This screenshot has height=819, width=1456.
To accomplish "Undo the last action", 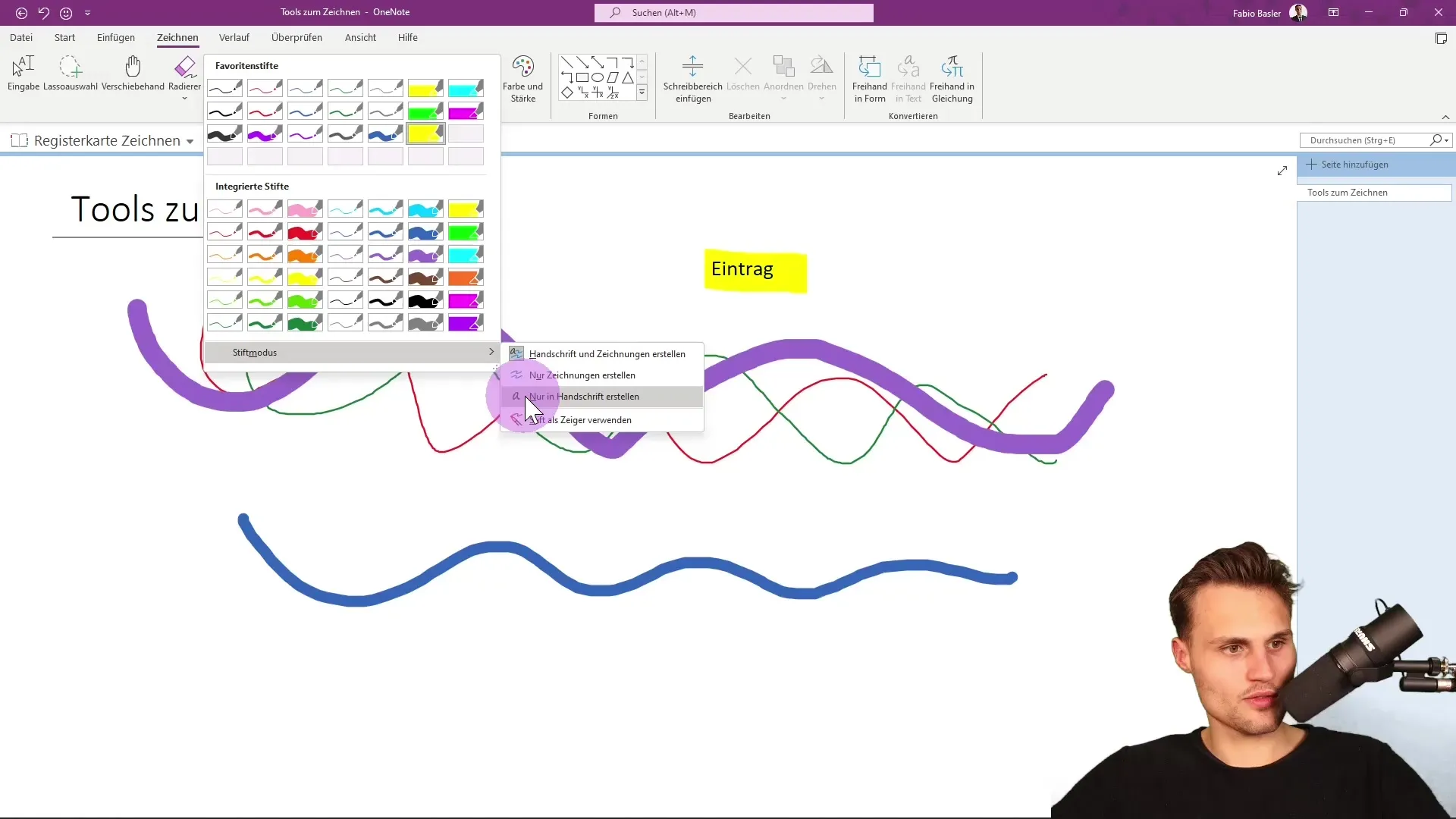I will click(44, 13).
